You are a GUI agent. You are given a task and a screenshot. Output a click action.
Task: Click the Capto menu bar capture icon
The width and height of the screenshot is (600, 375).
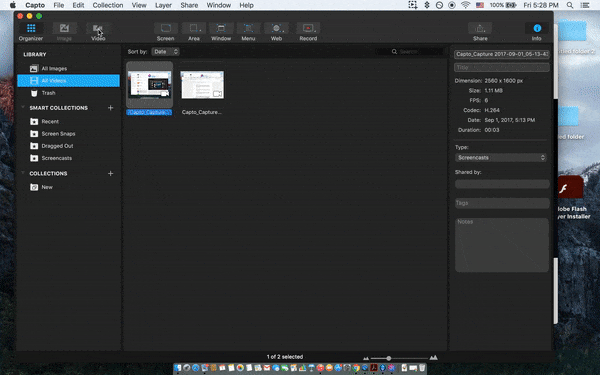coord(412,5)
